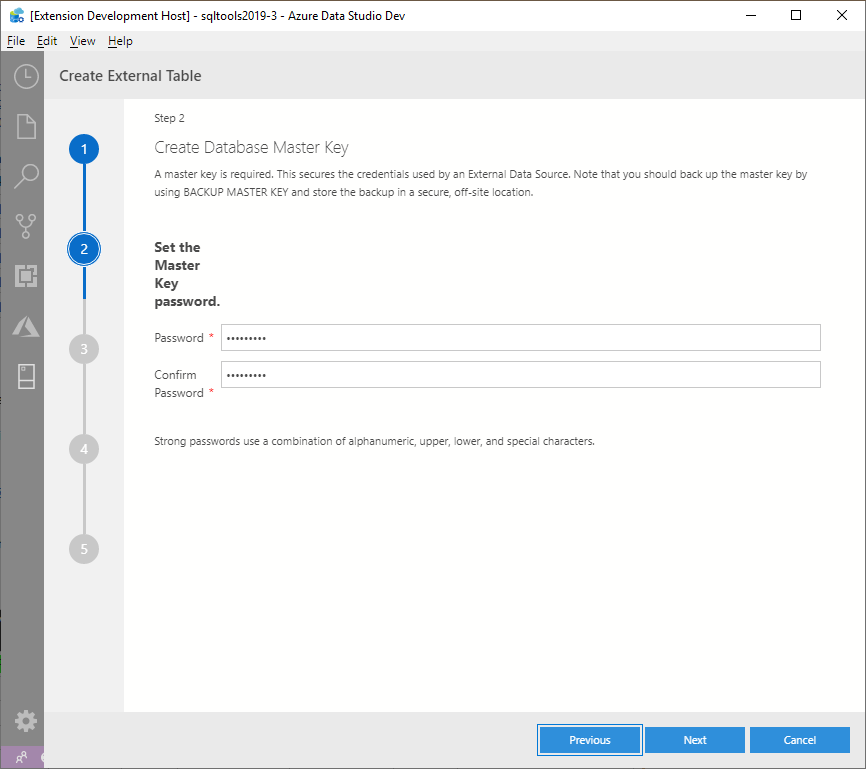Click the 'Step 2' label
866x769 pixels.
coord(170,118)
